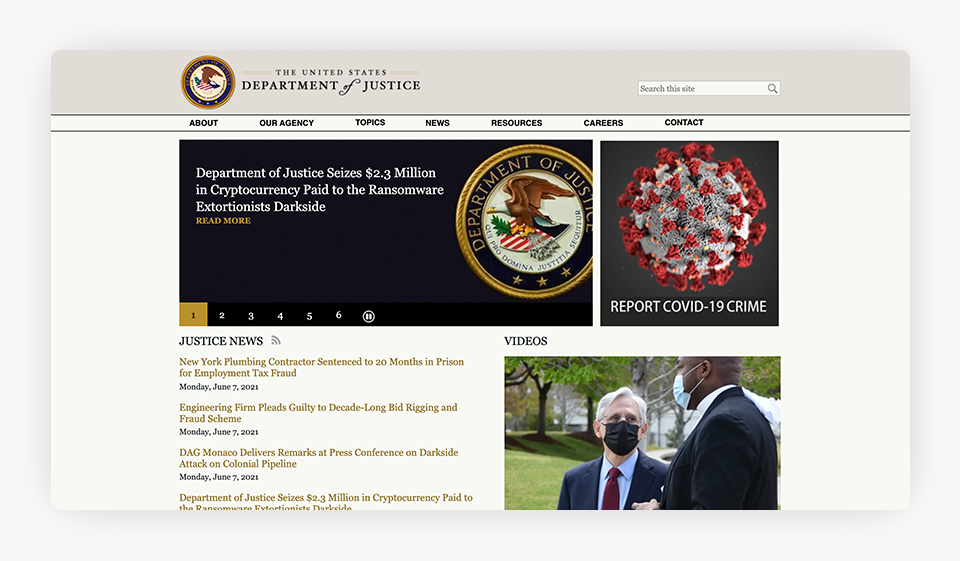Viewport: 960px width, 561px height.
Task: Click Read More on the Darkside story
Action: 223,221
